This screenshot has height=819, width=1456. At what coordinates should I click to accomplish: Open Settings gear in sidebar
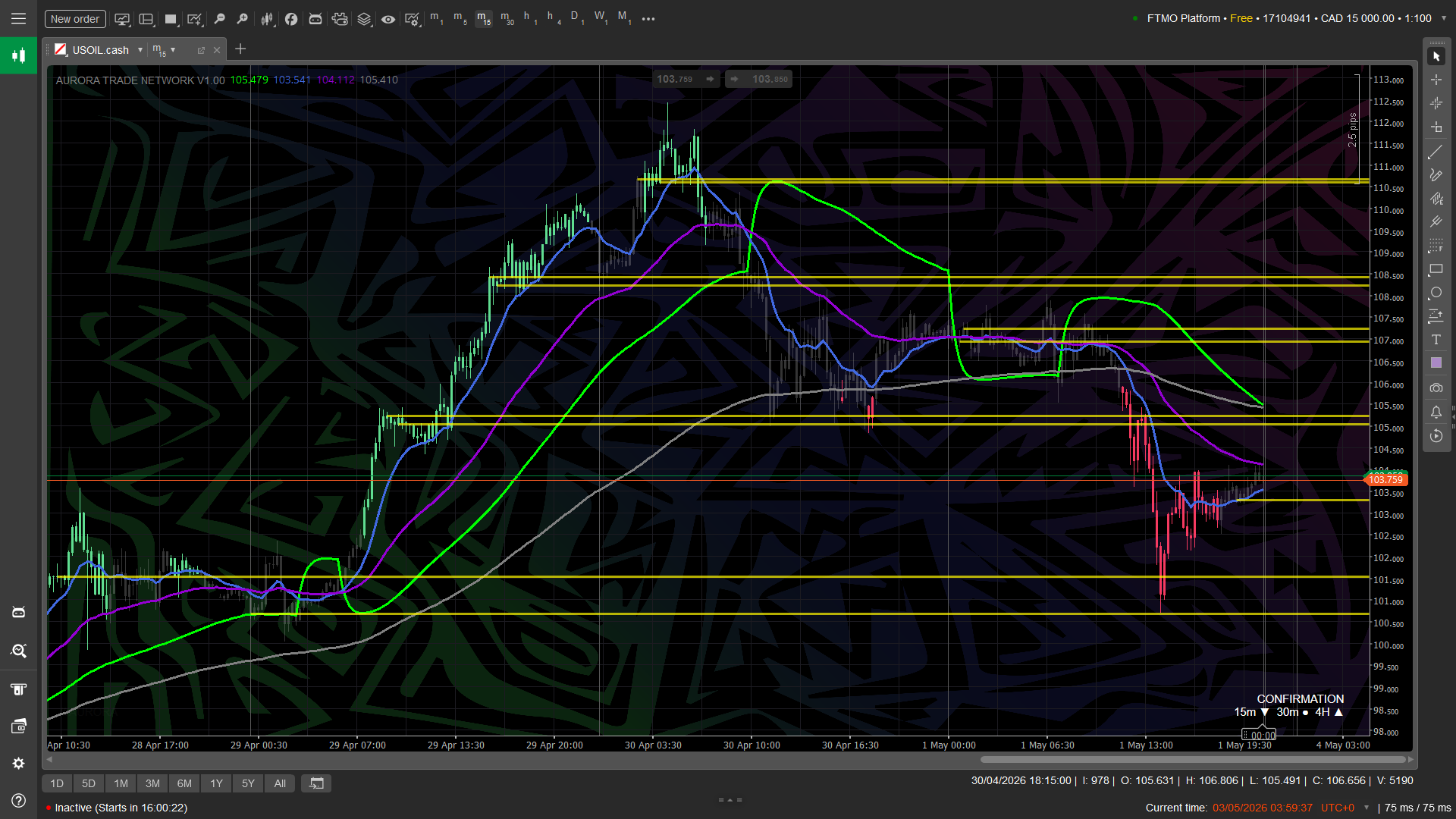(18, 764)
